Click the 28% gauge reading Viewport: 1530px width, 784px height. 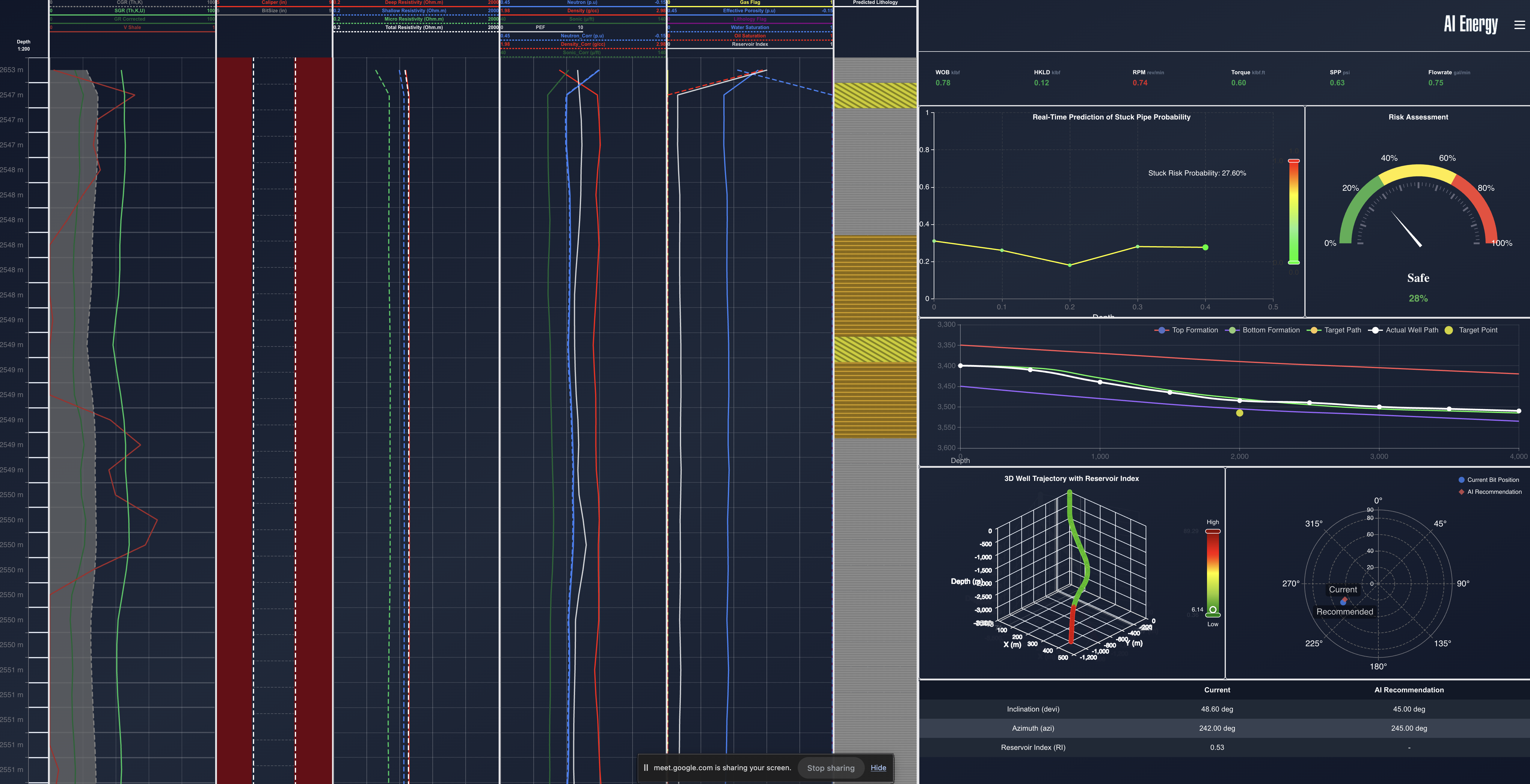pyautogui.click(x=1418, y=299)
